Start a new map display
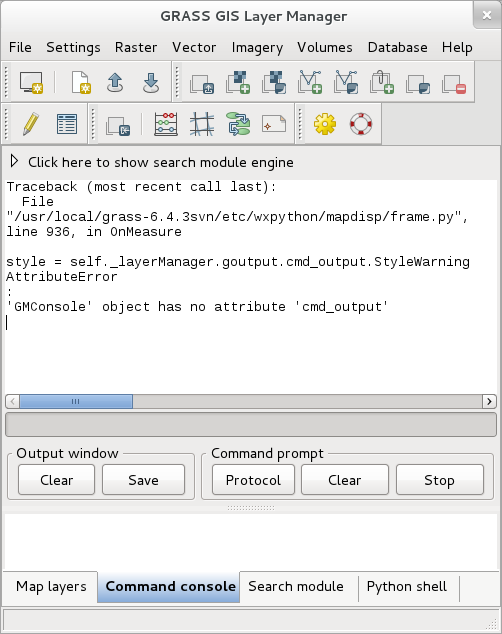 coord(31,83)
